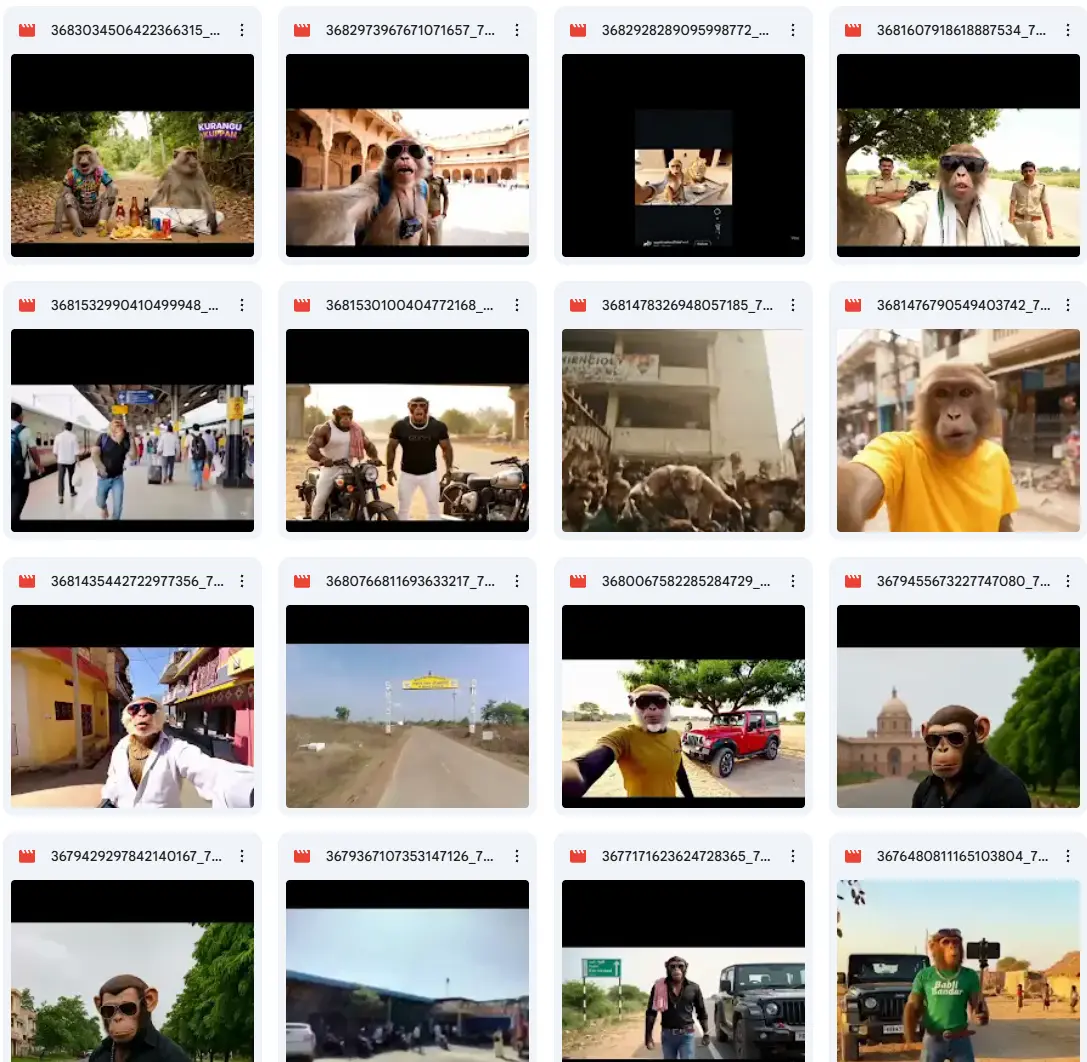Select file name 3679455673227747080_7...
Image resolution: width=1087 pixels, height=1062 pixels.
point(964,581)
